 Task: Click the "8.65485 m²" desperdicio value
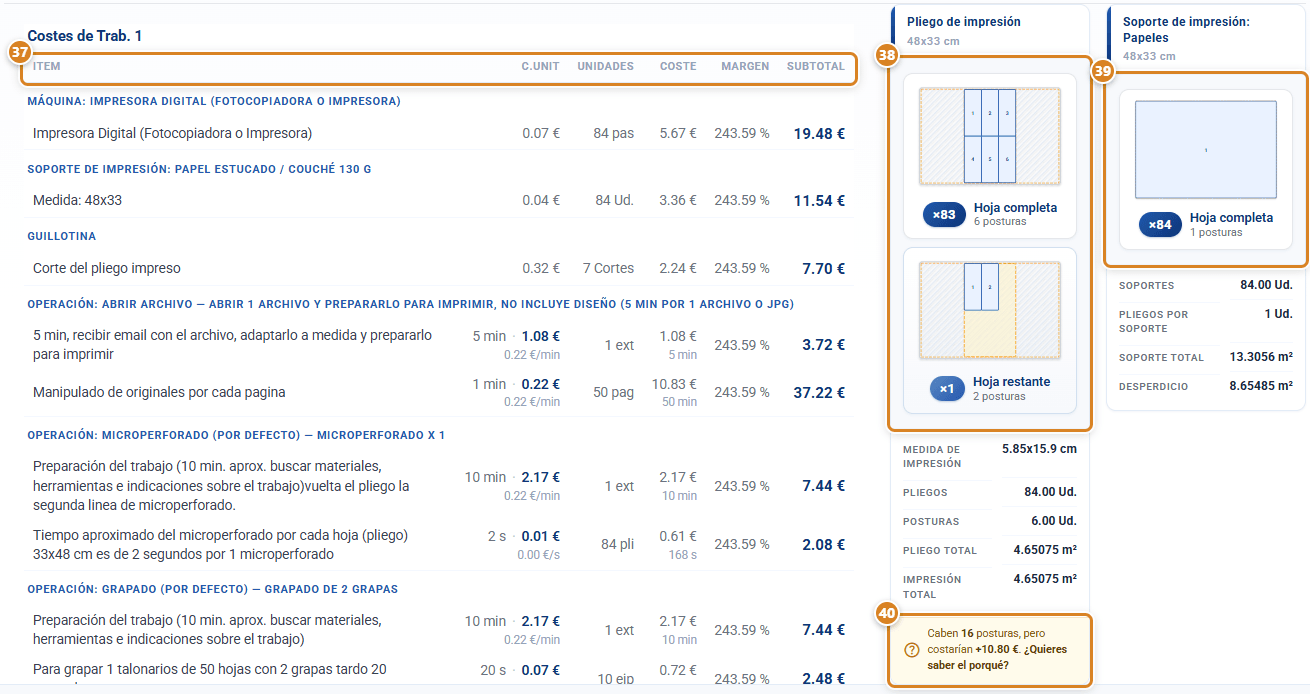[x=1261, y=386]
